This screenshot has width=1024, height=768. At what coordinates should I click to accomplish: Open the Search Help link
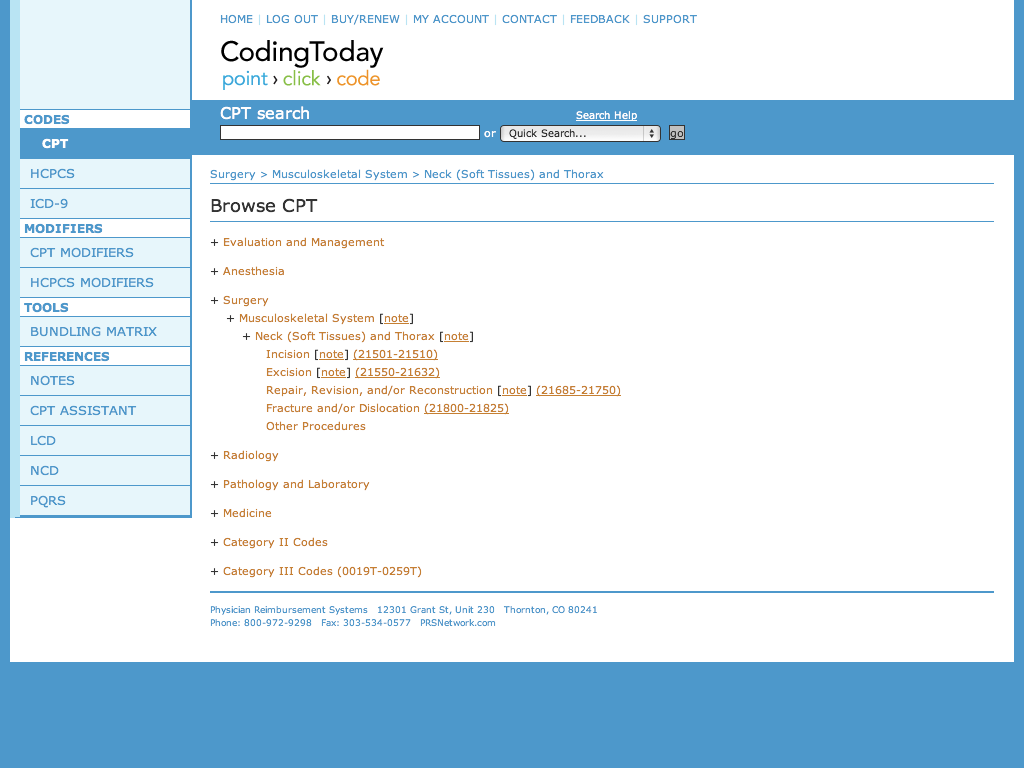click(x=606, y=116)
